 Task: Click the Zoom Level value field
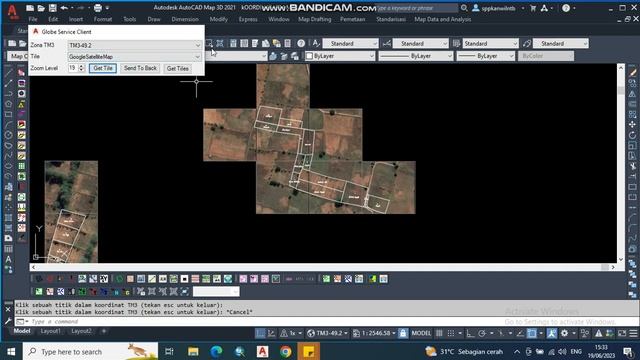[x=73, y=68]
